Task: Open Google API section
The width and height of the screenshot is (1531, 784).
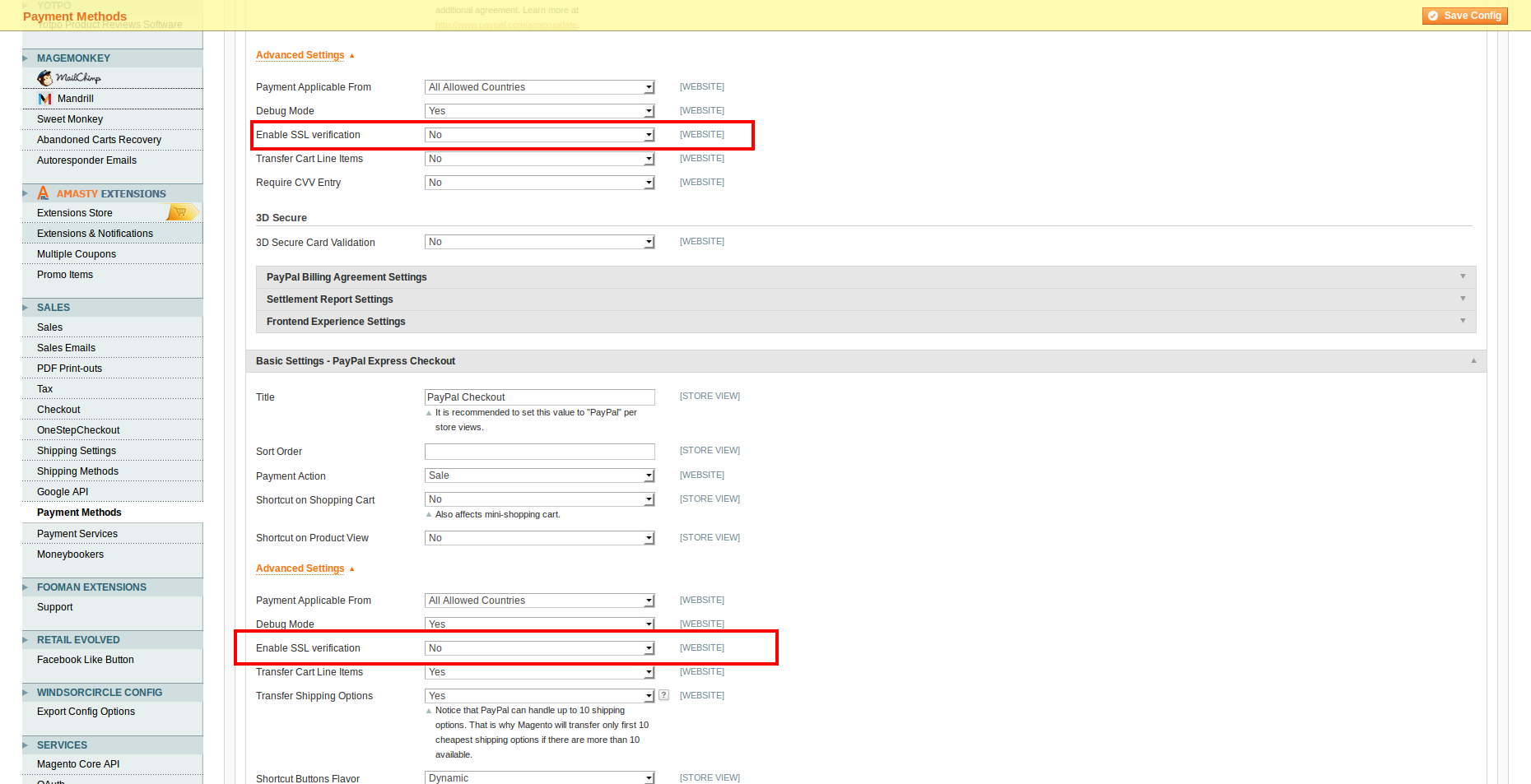Action: 63,492
